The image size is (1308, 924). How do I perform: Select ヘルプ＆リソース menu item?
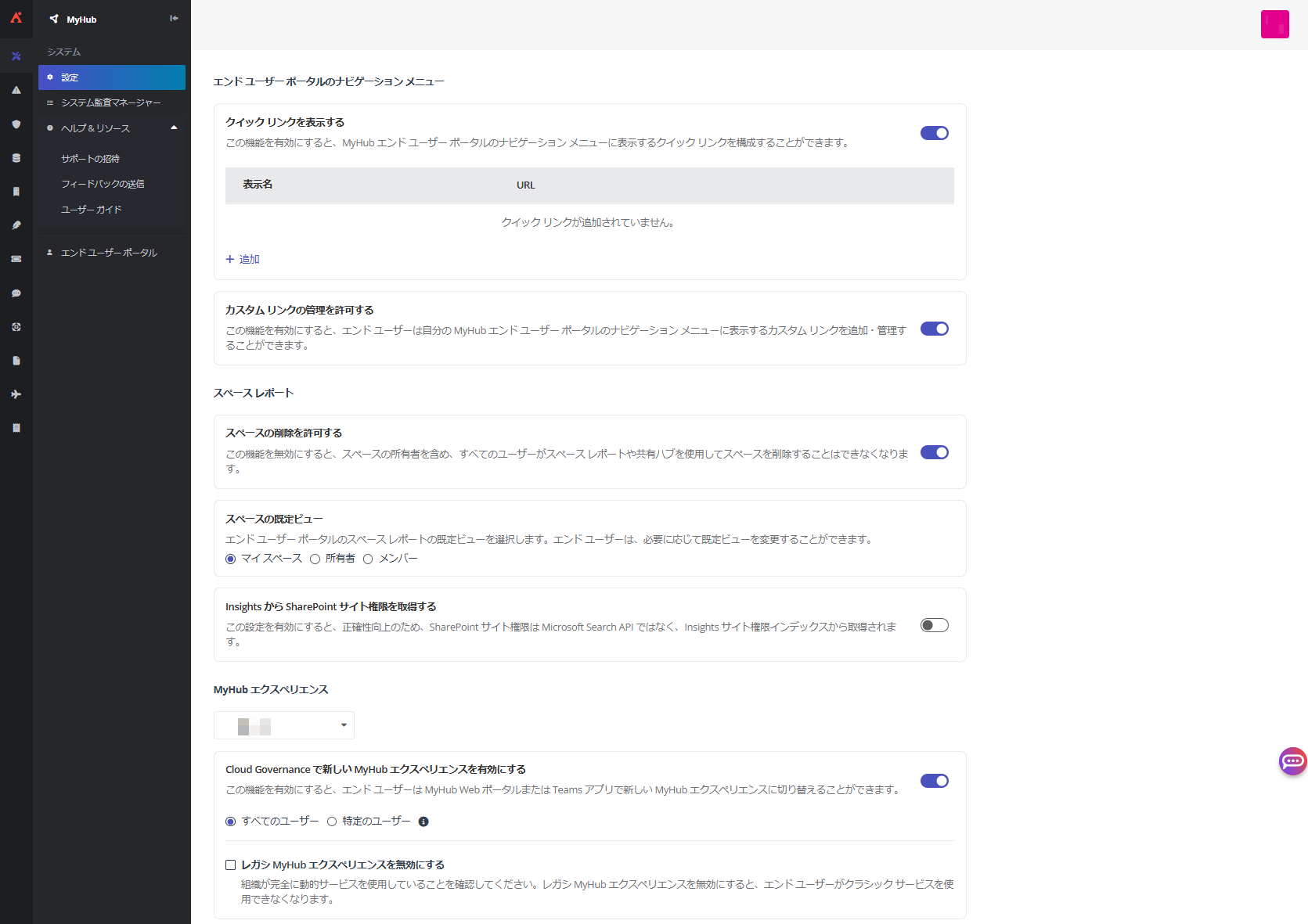(95, 128)
